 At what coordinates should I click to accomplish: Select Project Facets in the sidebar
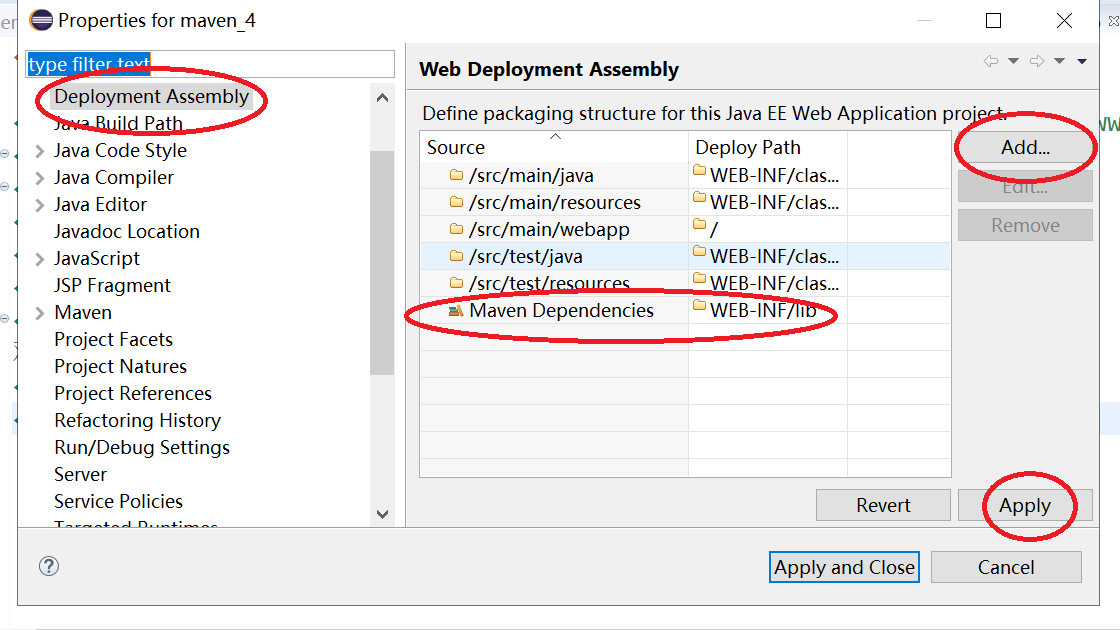click(x=113, y=339)
